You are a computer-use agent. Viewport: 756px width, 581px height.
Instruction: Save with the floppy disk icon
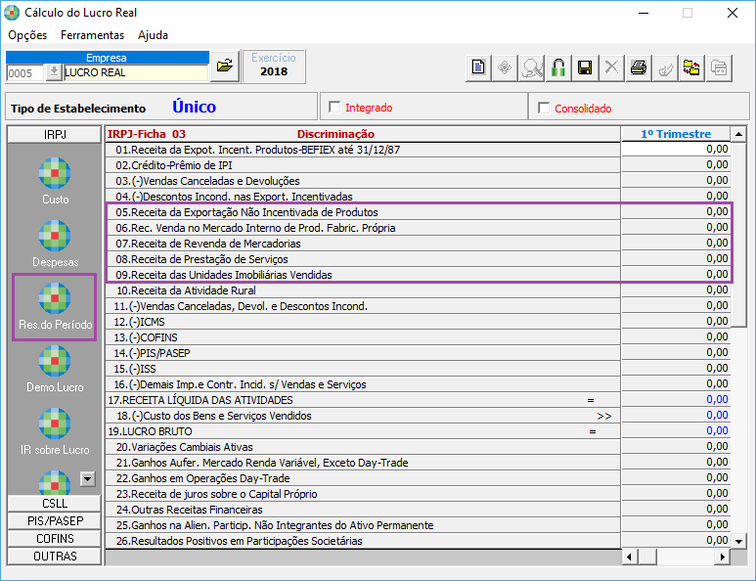pos(585,67)
